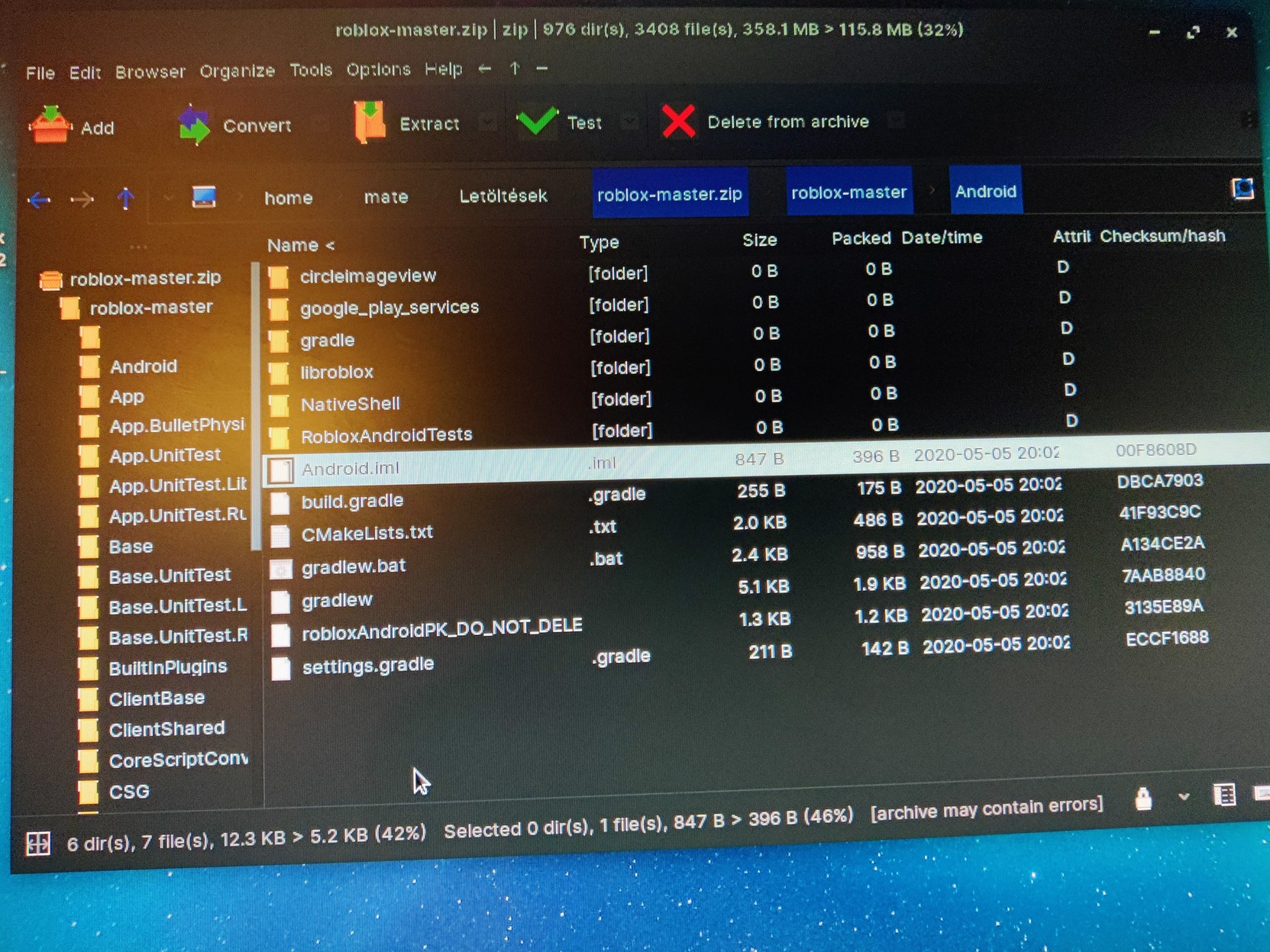Click the green Test checkmark icon
This screenshot has height=952, width=1270.
(538, 121)
